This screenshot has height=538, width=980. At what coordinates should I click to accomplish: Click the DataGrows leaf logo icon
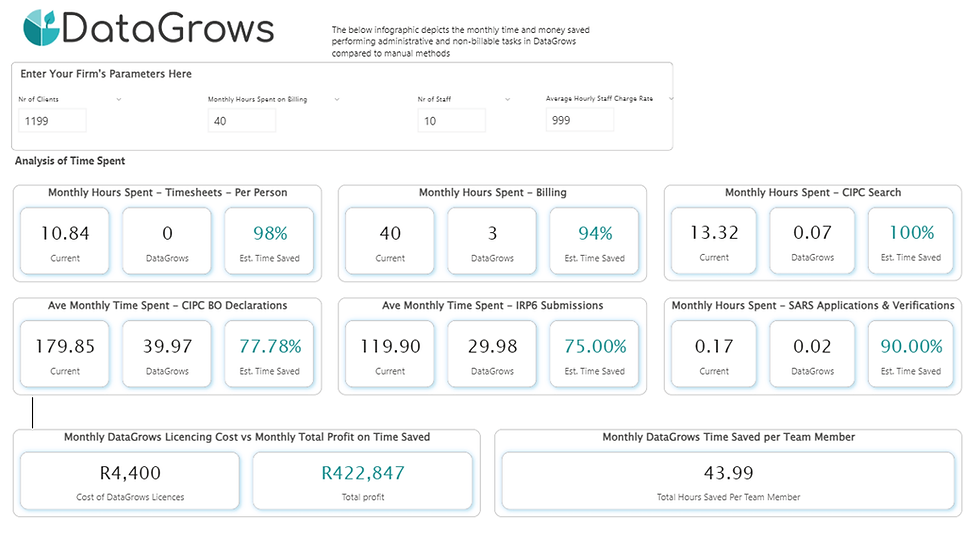(41, 28)
